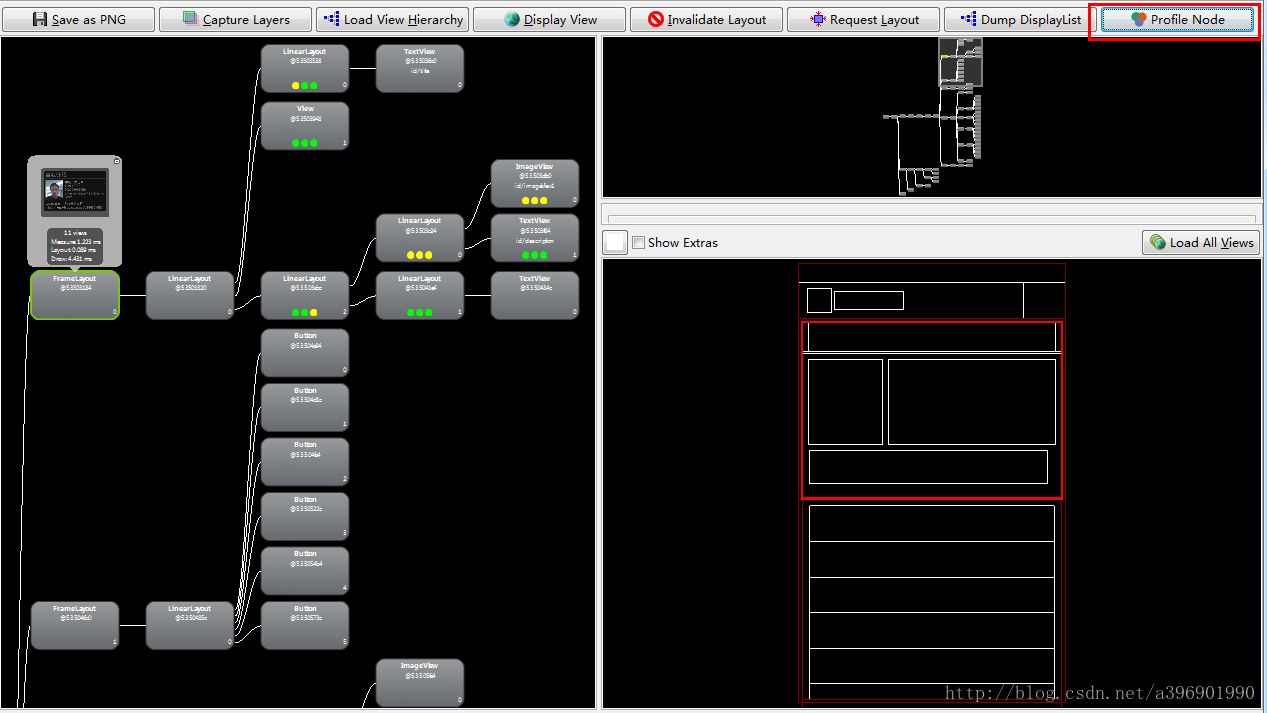Select LinearLayout node with three yellow dots

pyautogui.click(x=420, y=238)
